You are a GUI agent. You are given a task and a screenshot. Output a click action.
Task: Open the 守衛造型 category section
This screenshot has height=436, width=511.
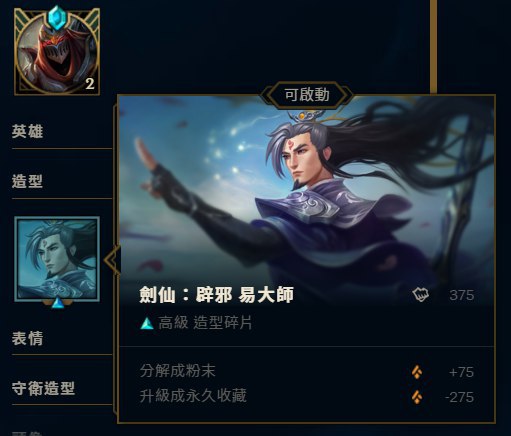[43, 388]
